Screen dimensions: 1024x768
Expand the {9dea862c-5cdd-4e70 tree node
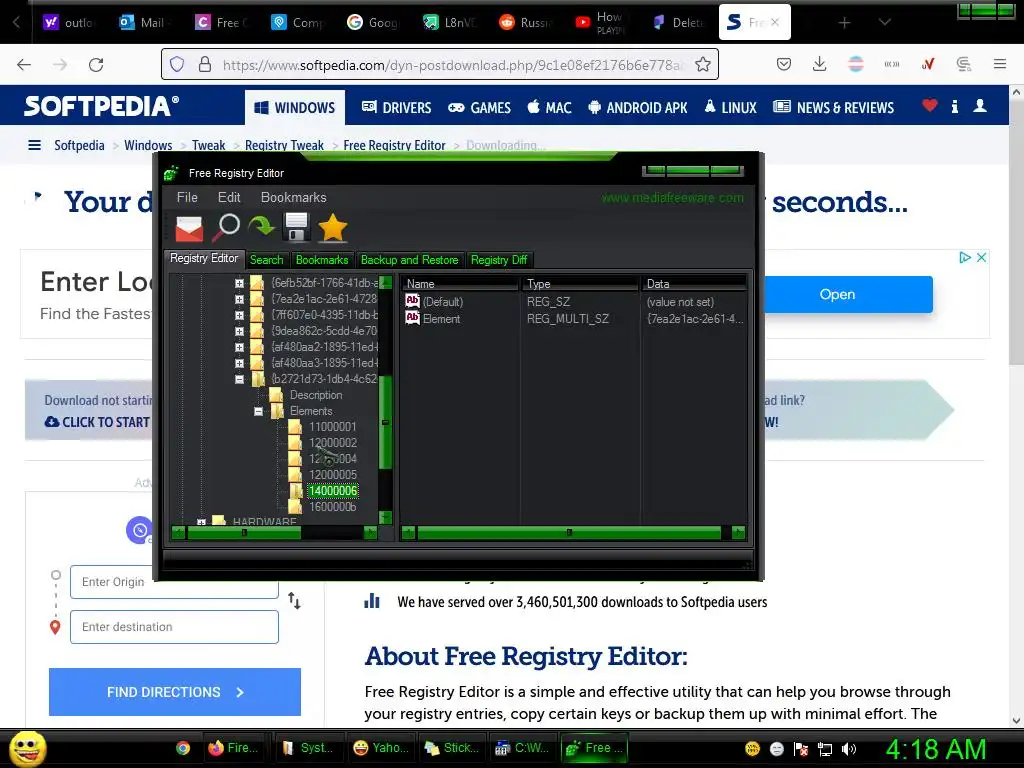pos(239,331)
